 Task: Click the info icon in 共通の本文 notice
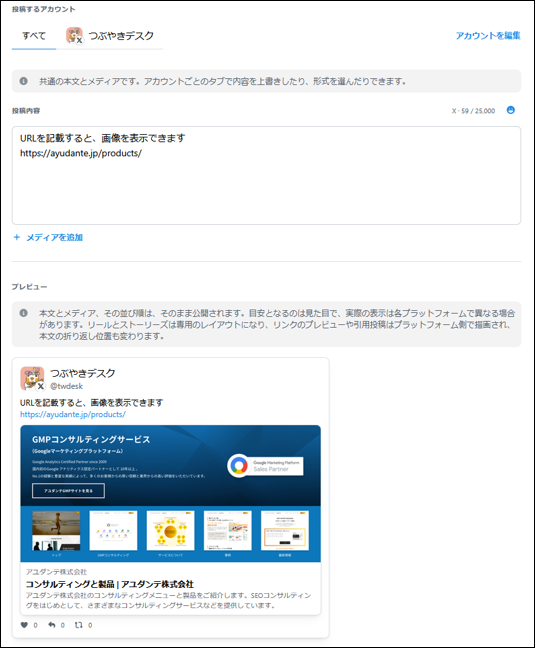[24, 81]
